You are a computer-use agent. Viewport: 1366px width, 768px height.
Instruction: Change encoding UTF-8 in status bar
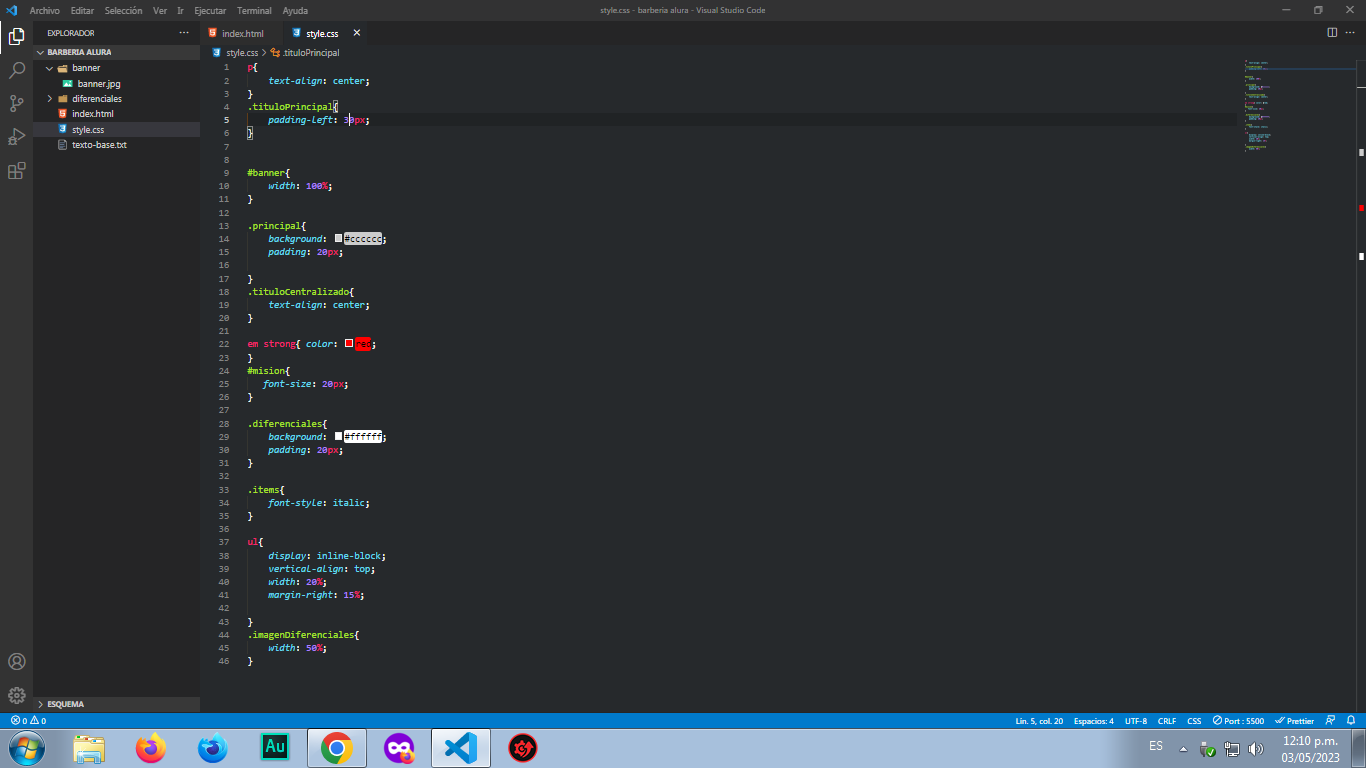coord(1136,720)
